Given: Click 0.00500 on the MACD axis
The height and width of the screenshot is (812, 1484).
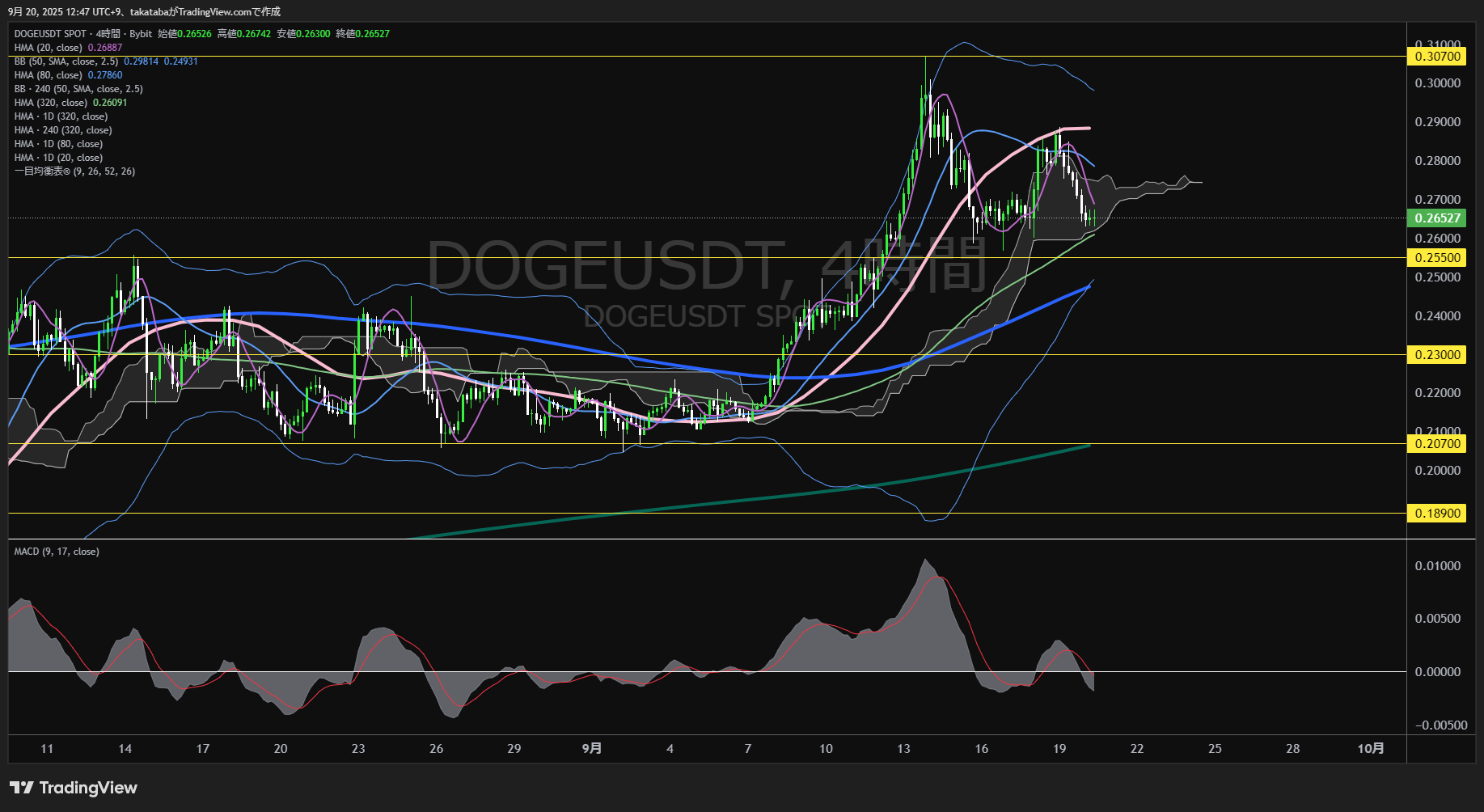Looking at the screenshot, I should 1437,619.
